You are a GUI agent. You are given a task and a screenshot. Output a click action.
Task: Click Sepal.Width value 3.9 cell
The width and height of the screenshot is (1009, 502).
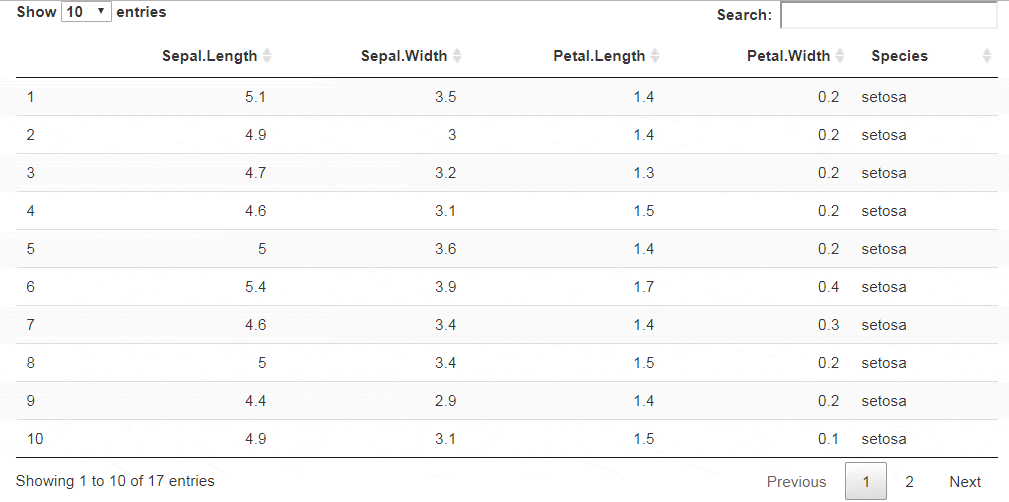pyautogui.click(x=445, y=287)
